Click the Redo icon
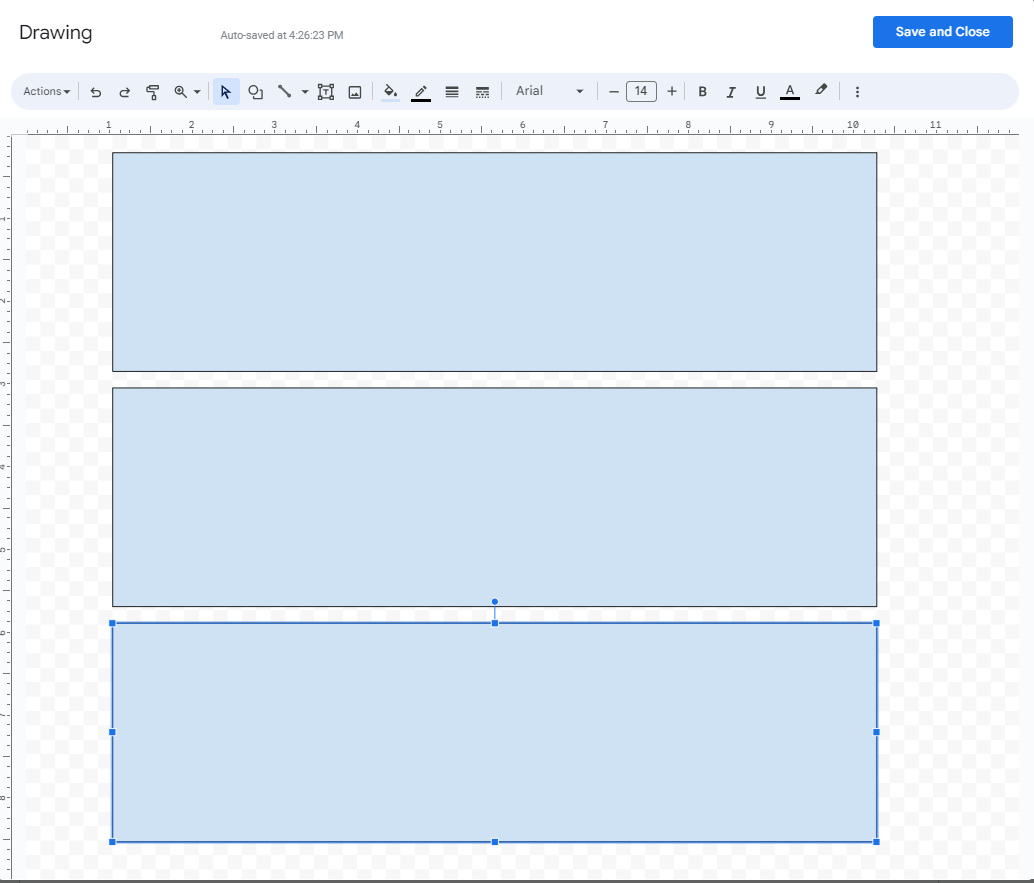The width and height of the screenshot is (1034, 883). [124, 91]
